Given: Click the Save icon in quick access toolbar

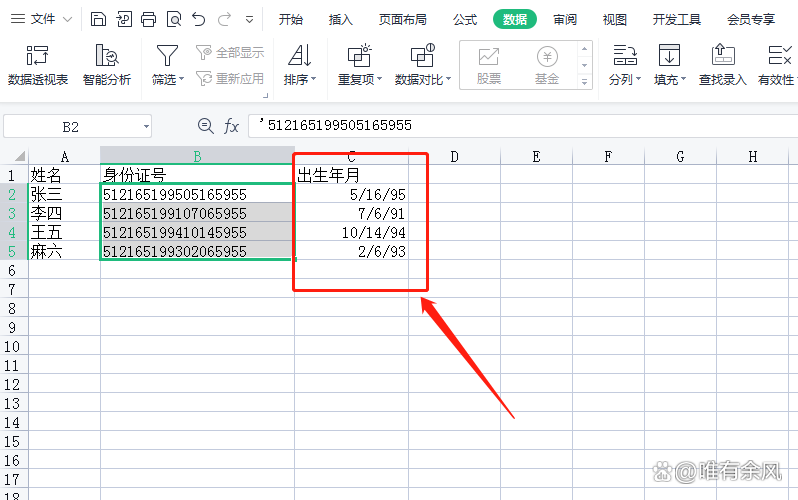Looking at the screenshot, I should pos(98,19).
